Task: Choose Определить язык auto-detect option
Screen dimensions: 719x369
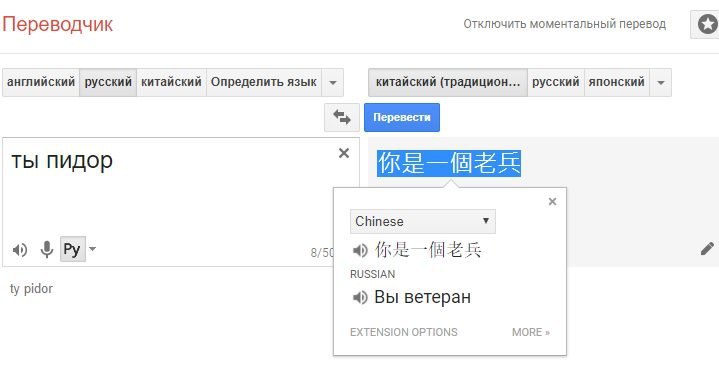Action: coord(264,83)
